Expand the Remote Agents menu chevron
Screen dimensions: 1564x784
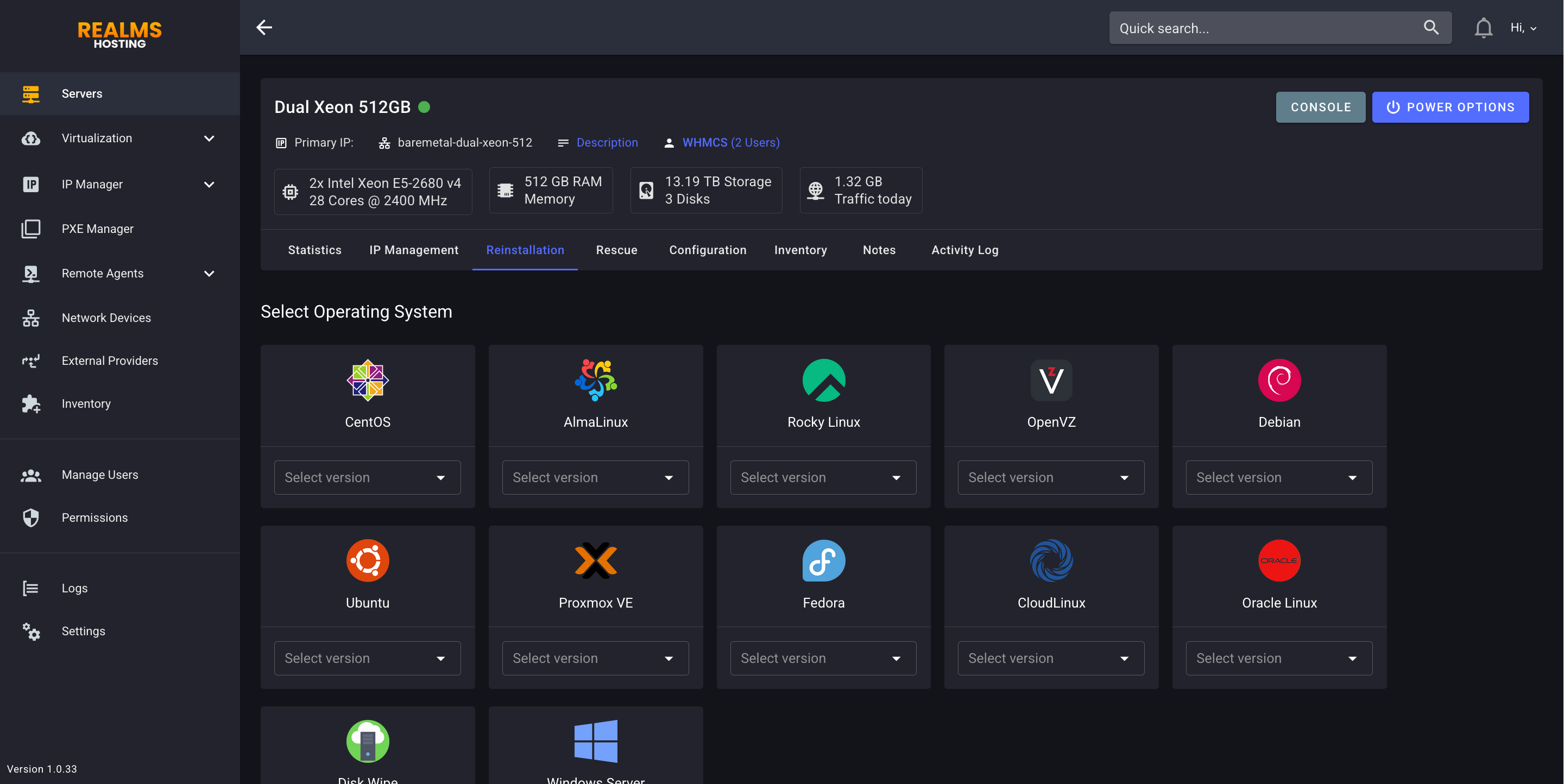click(209, 274)
